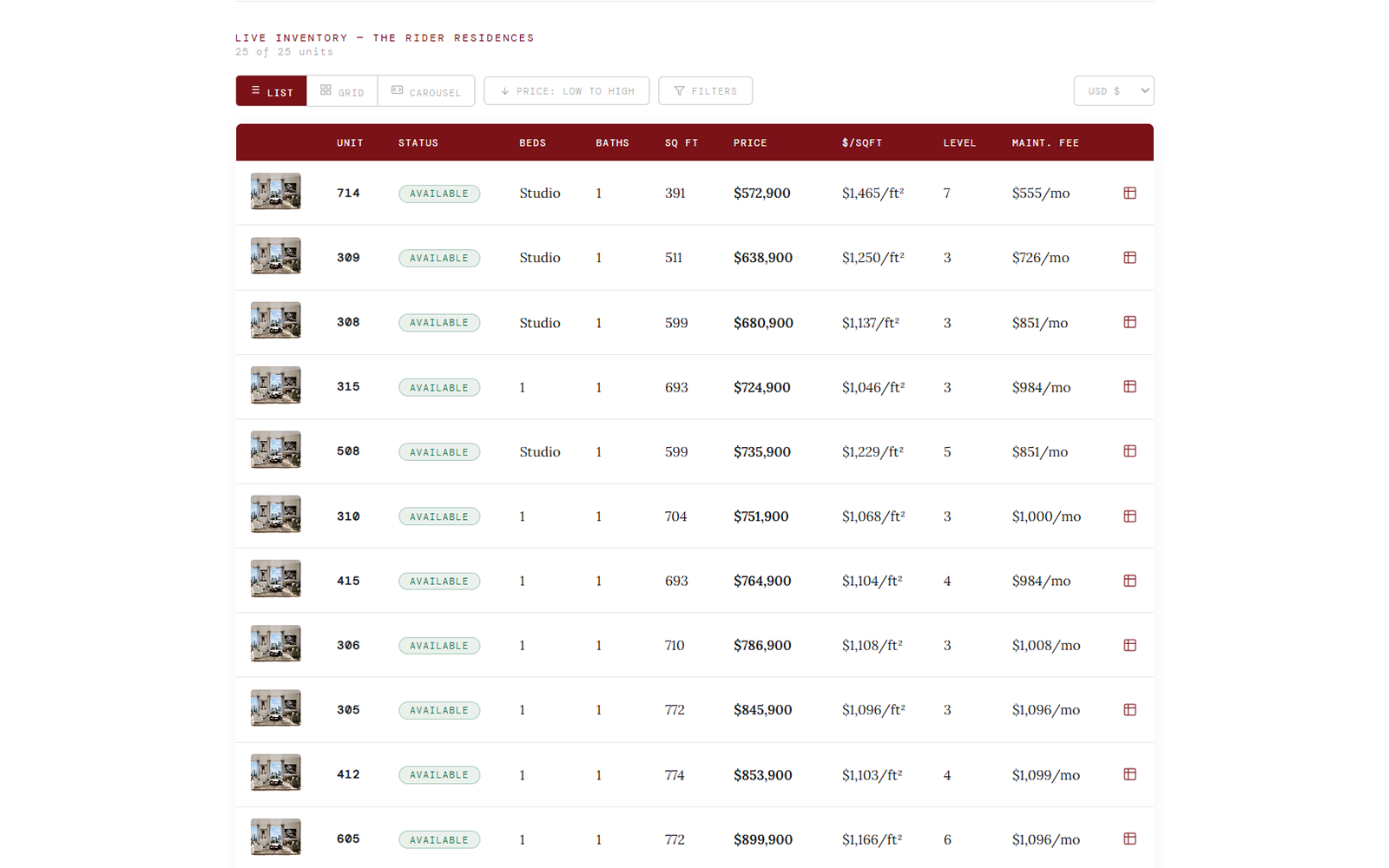1389x868 pixels.
Task: Open floor plan icon for unit 605
Action: coord(1129,838)
